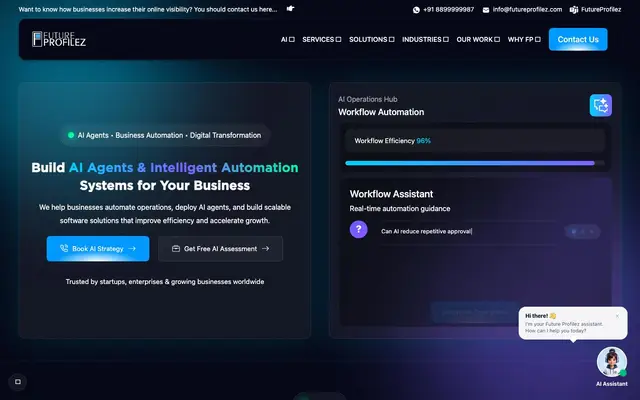This screenshot has height=400, width=640.
Task: Click Get Free AI Assessment button
Action: pyautogui.click(x=220, y=249)
